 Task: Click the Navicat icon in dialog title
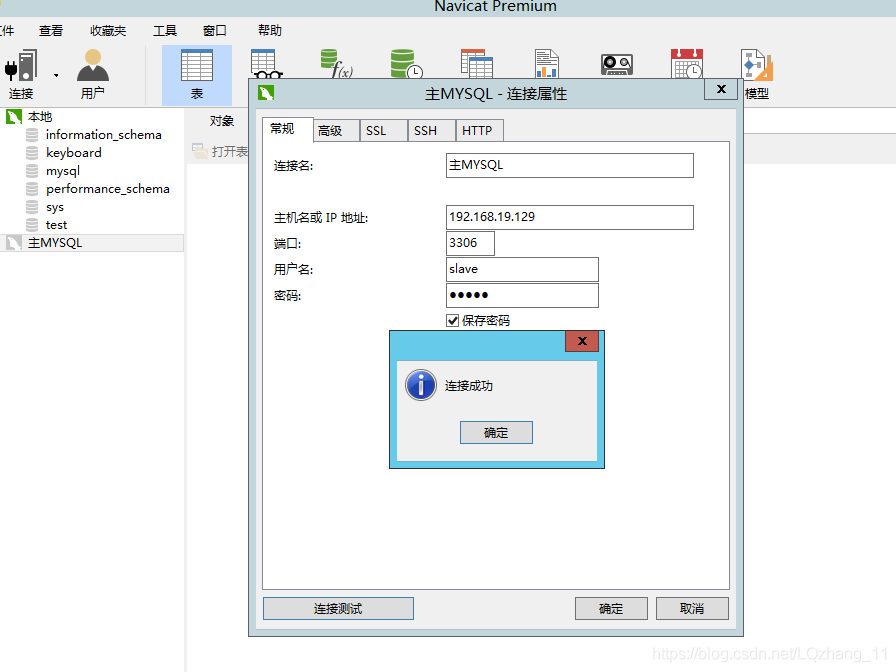[x=266, y=93]
